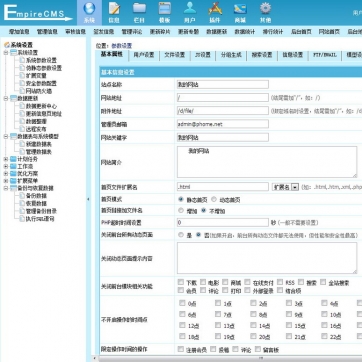Open the 用户 person icon in top navigation
This screenshot has width=362, height=362.
pyautogui.click(x=190, y=8)
